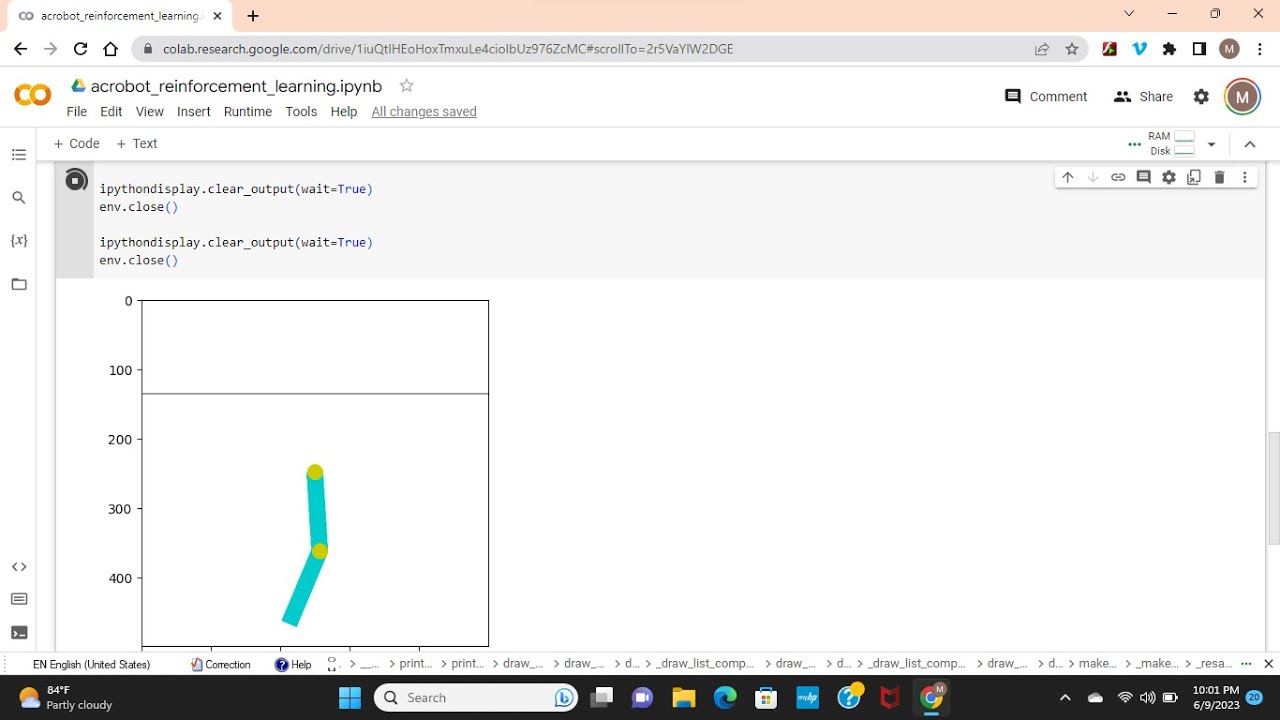Bookmark this page with the star
Viewport: 1280px width, 720px height.
[x=1072, y=49]
